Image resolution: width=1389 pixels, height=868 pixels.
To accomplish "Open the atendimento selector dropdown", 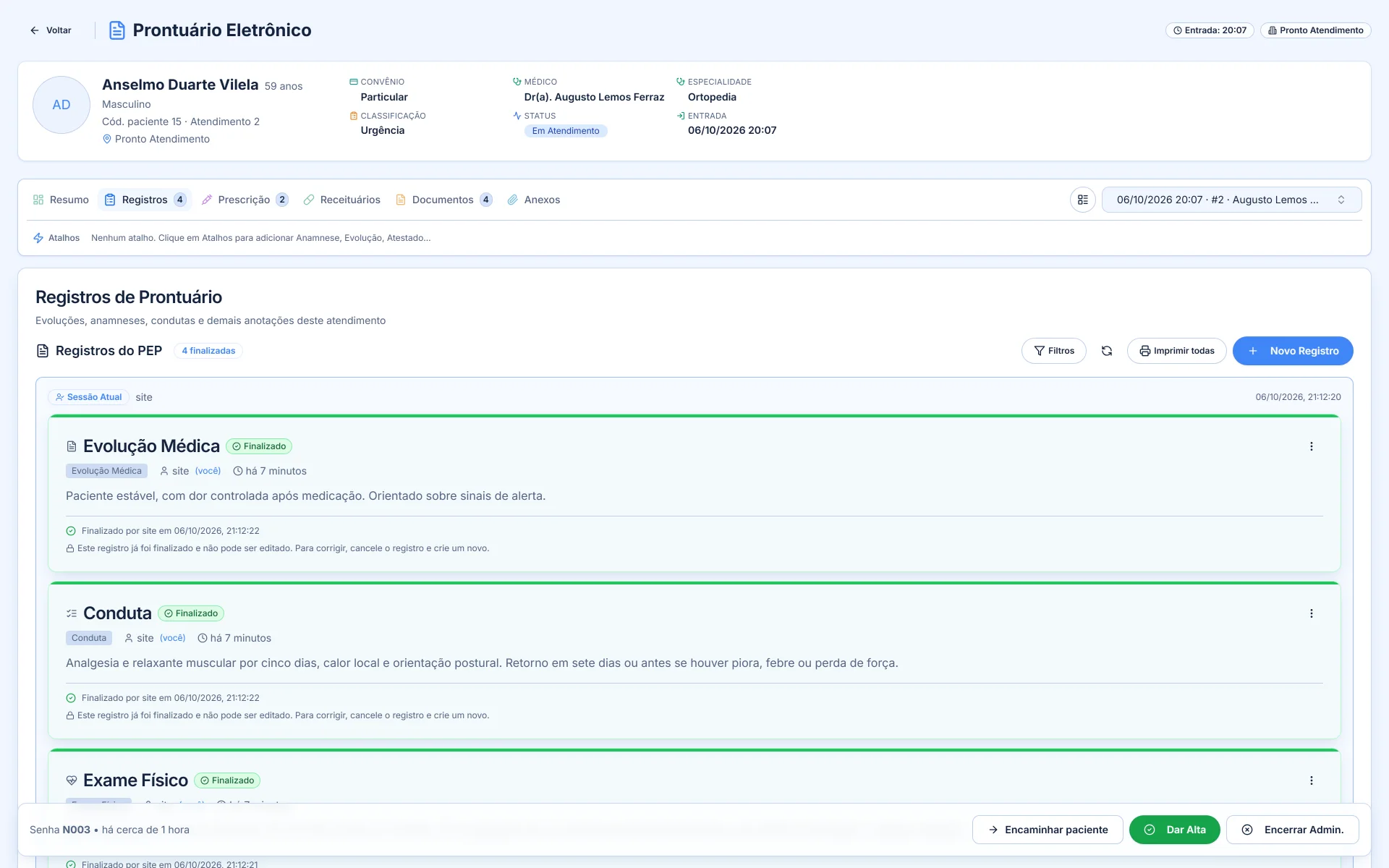I will pyautogui.click(x=1231, y=200).
